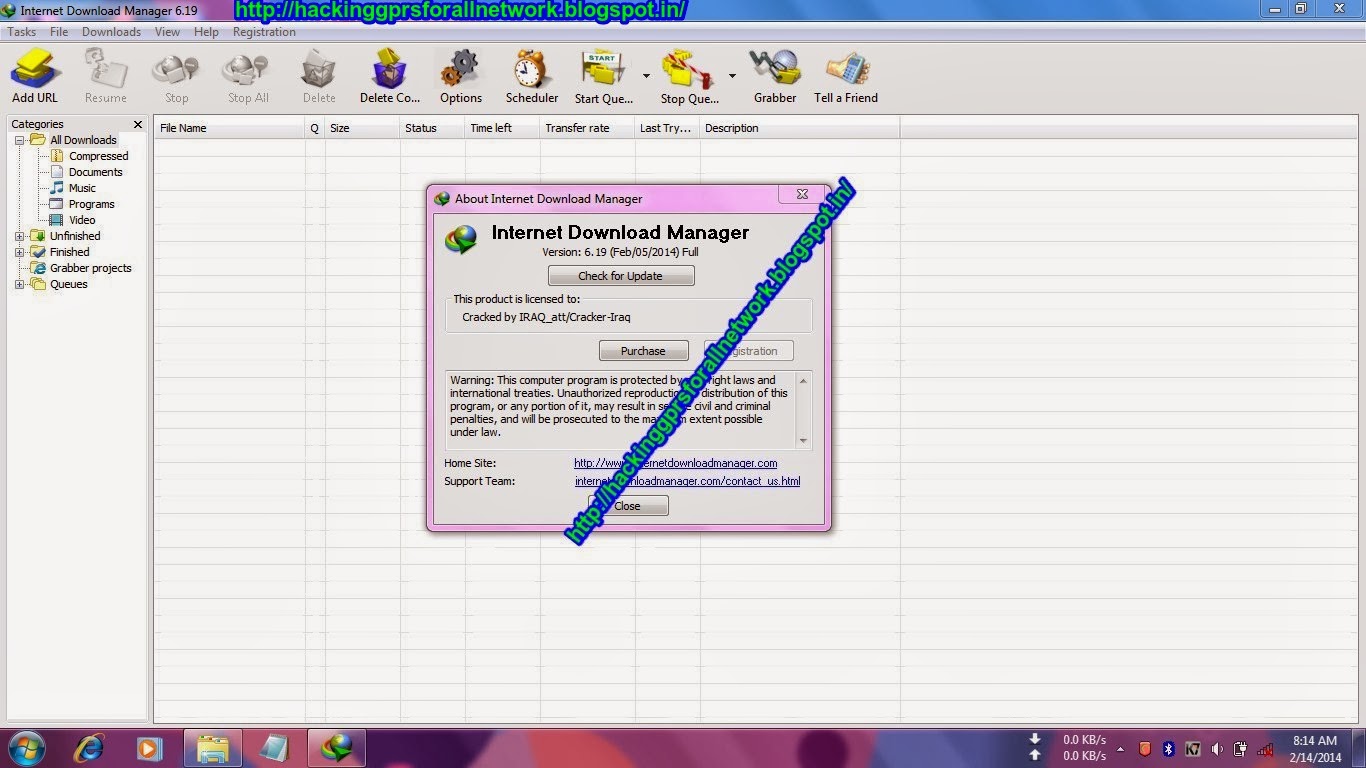Open Windows Explorer folder on taskbar
The image size is (1366, 768).
pyautogui.click(x=213, y=748)
